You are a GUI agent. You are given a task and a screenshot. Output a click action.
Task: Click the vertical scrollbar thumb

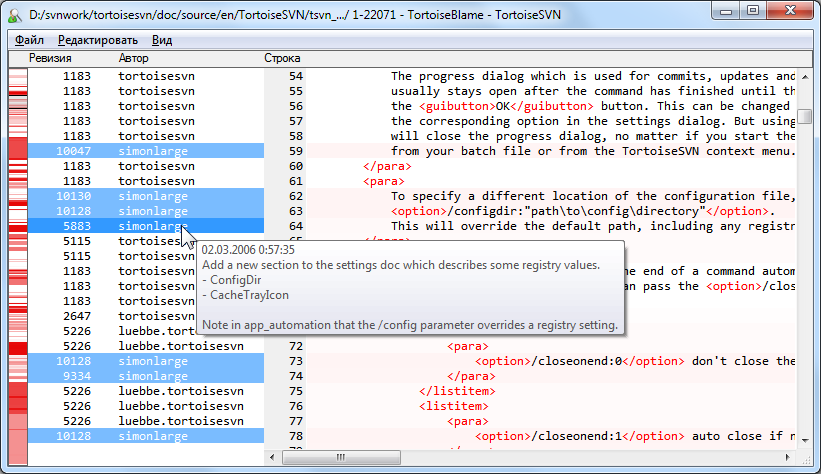(x=805, y=116)
